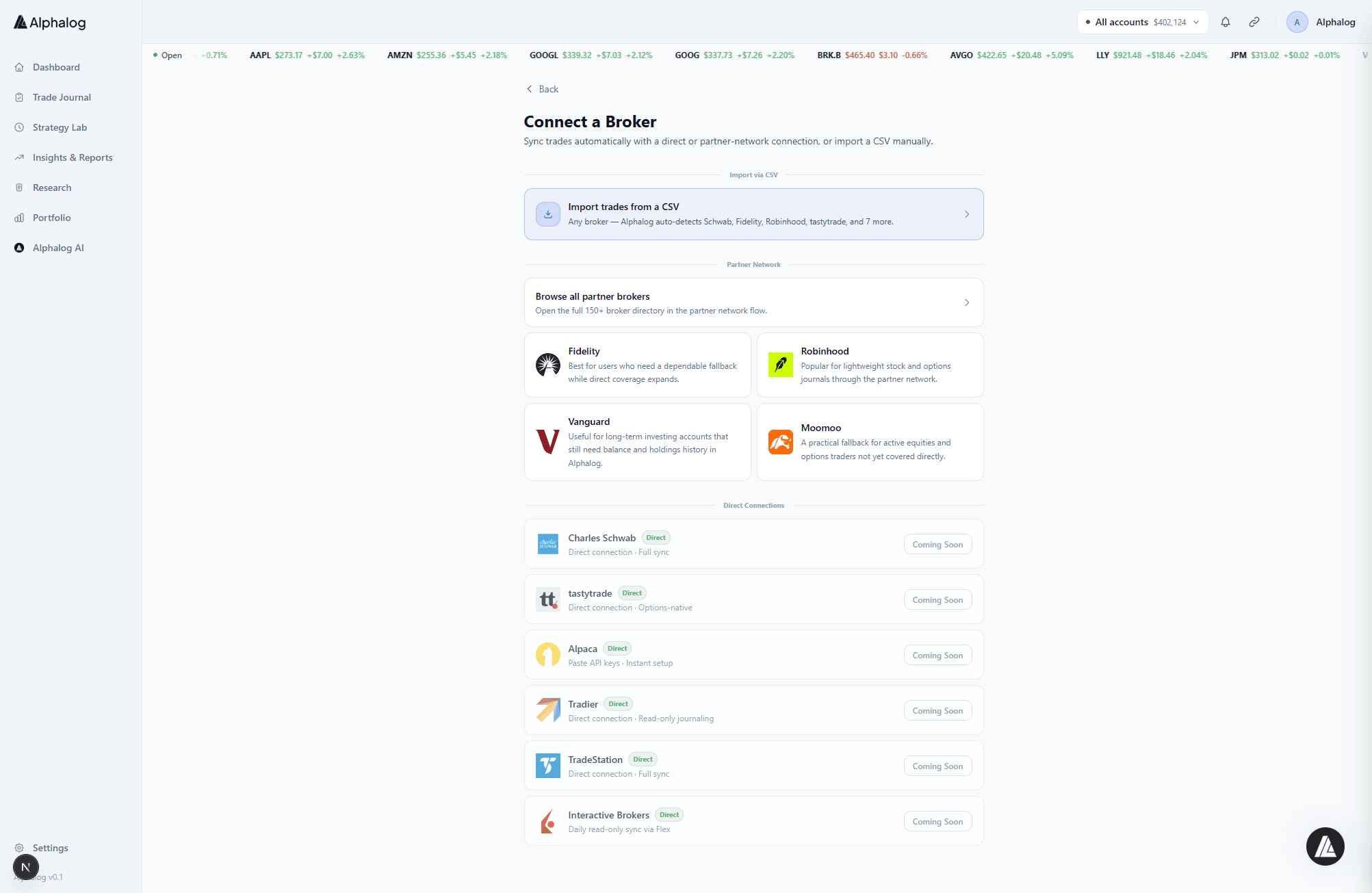
Task: Click the Back link
Action: (x=542, y=89)
